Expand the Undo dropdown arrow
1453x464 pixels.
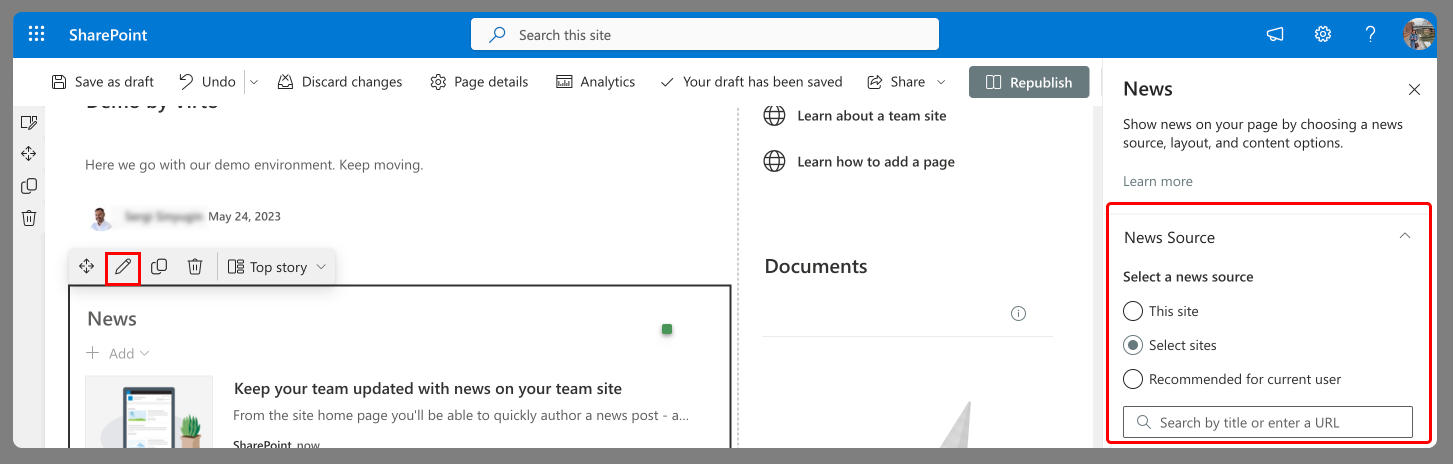click(x=252, y=82)
